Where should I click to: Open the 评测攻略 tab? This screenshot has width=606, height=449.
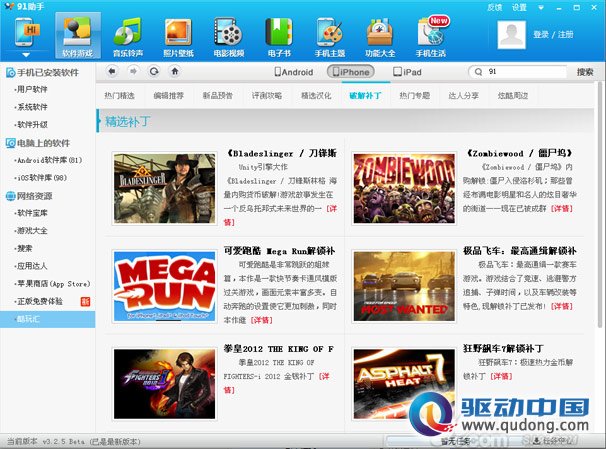pyautogui.click(x=267, y=95)
